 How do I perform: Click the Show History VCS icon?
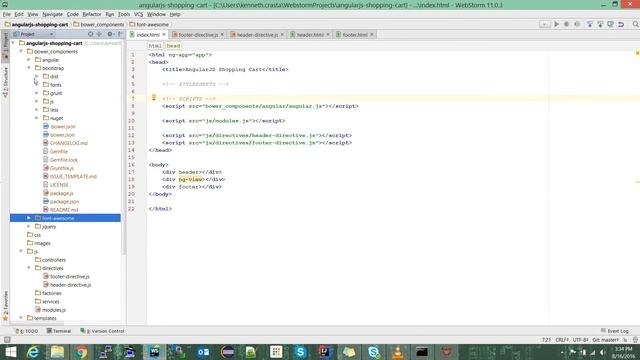point(610,24)
